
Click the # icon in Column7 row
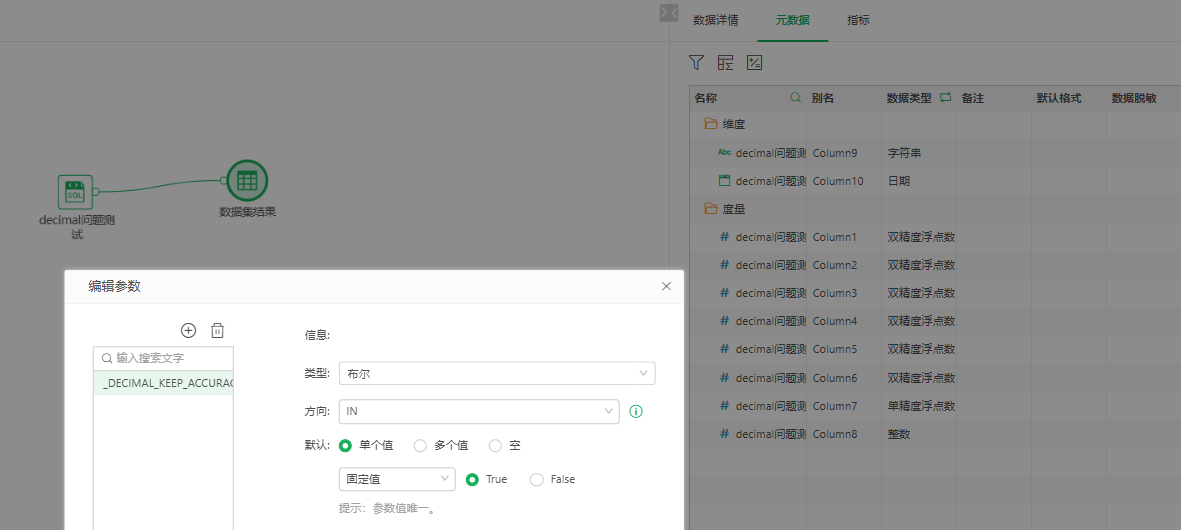tap(725, 405)
